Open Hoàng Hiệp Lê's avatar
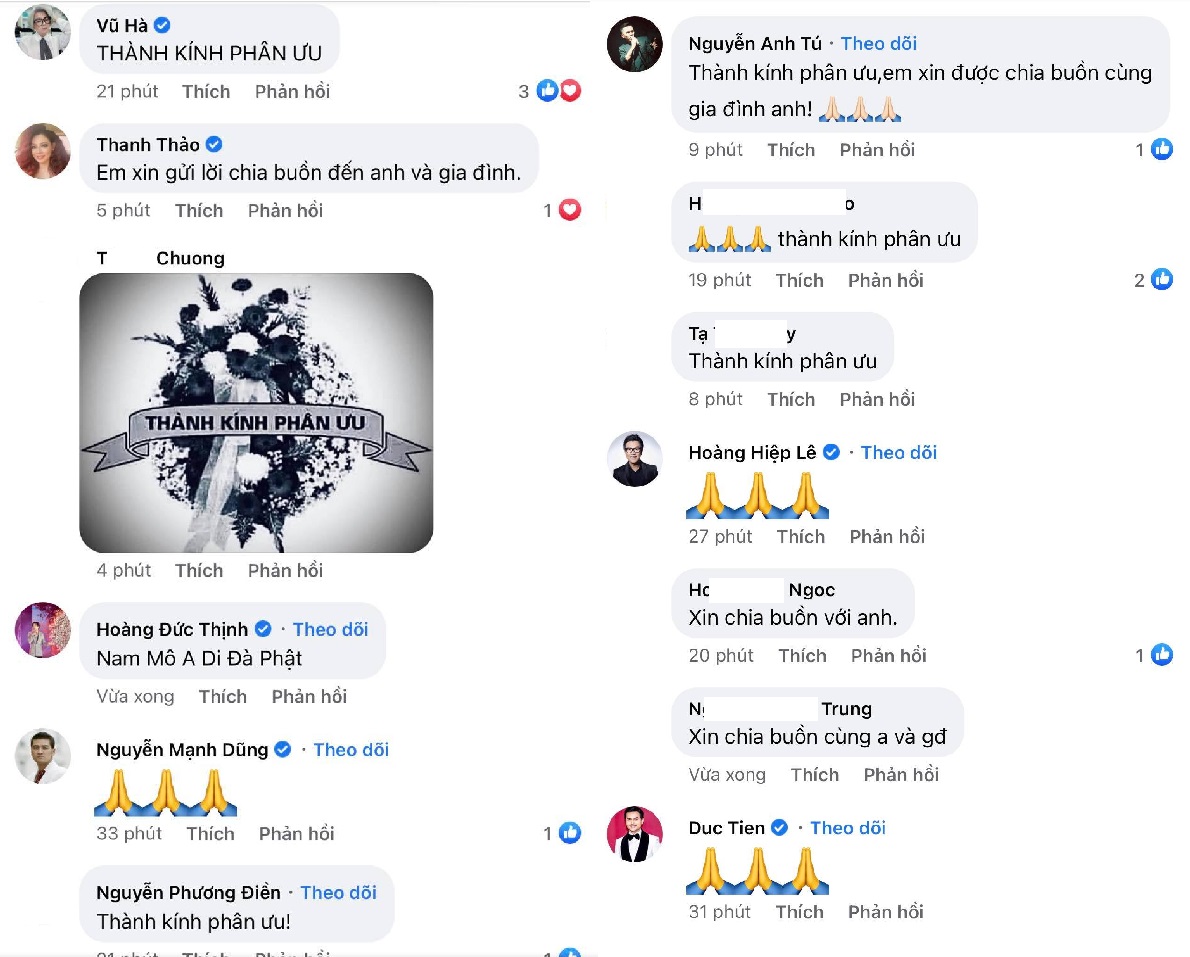The height and width of the screenshot is (957, 1190). [634, 459]
